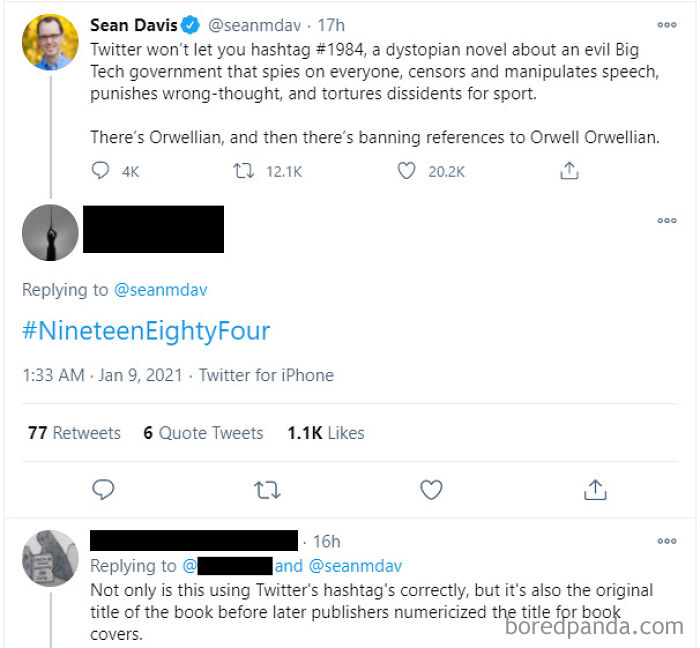Open the grayscale tower avatar
The height and width of the screenshot is (648, 700).
point(50,233)
